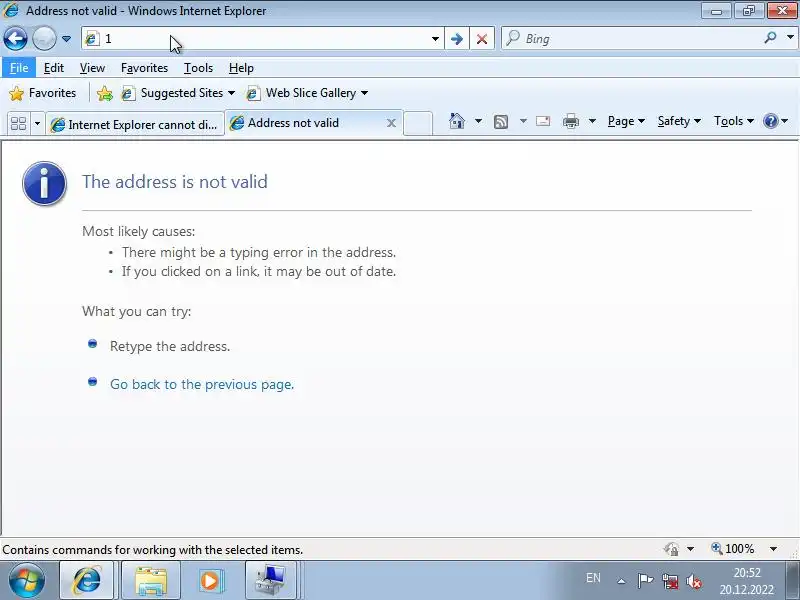Open the recent pages dropdown arrow

[66, 39]
